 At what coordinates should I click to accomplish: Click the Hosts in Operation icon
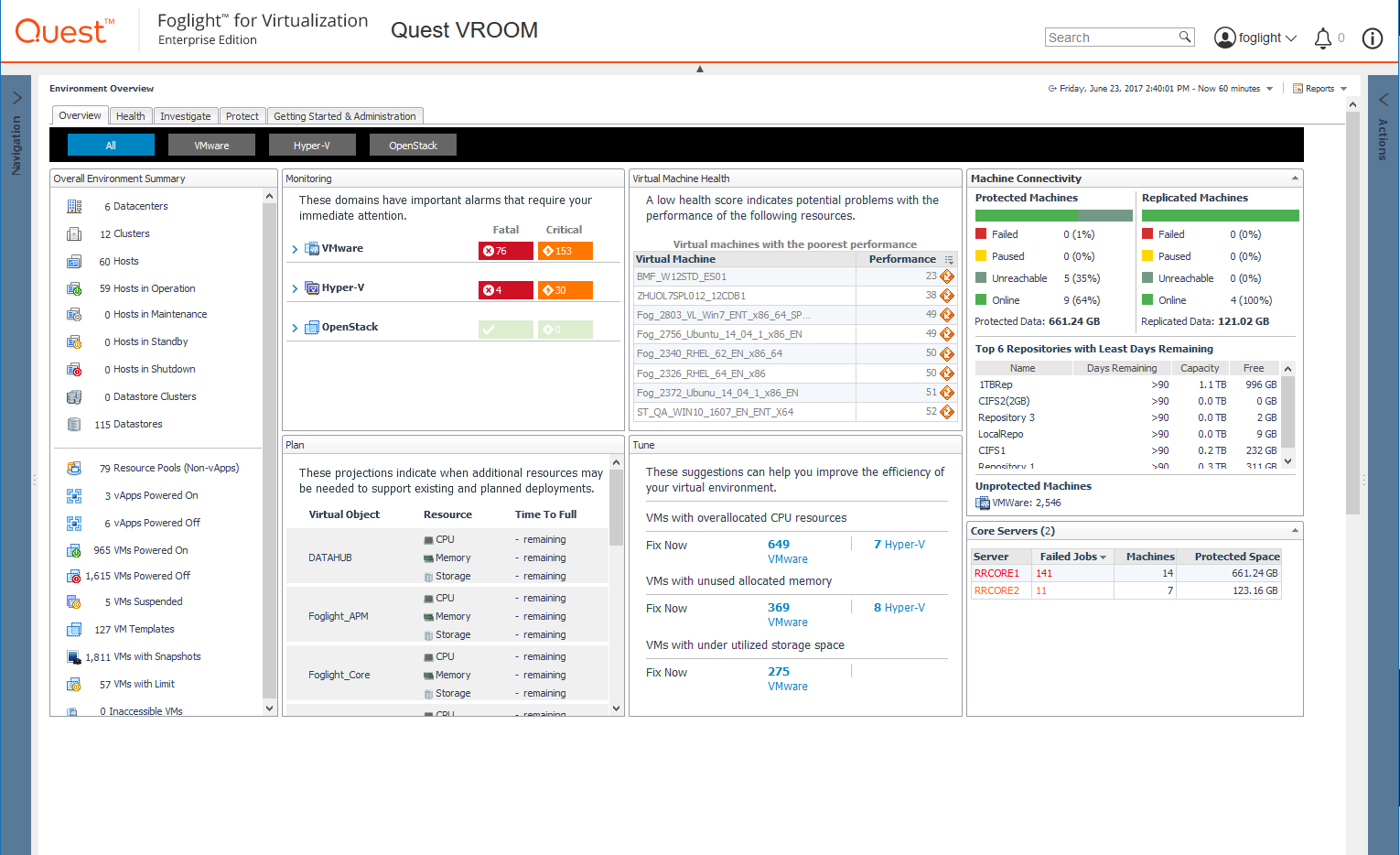coord(74,288)
